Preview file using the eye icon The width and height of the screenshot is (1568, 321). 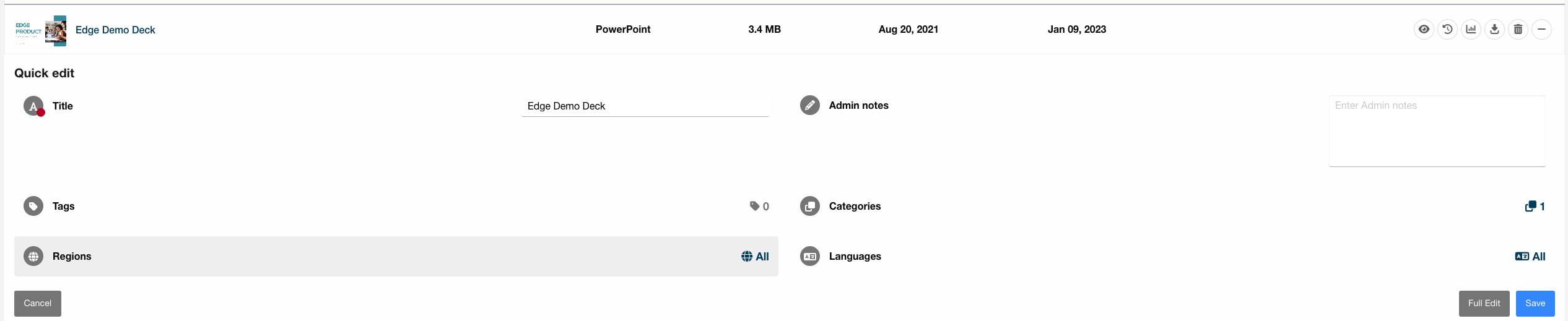pyautogui.click(x=1424, y=29)
